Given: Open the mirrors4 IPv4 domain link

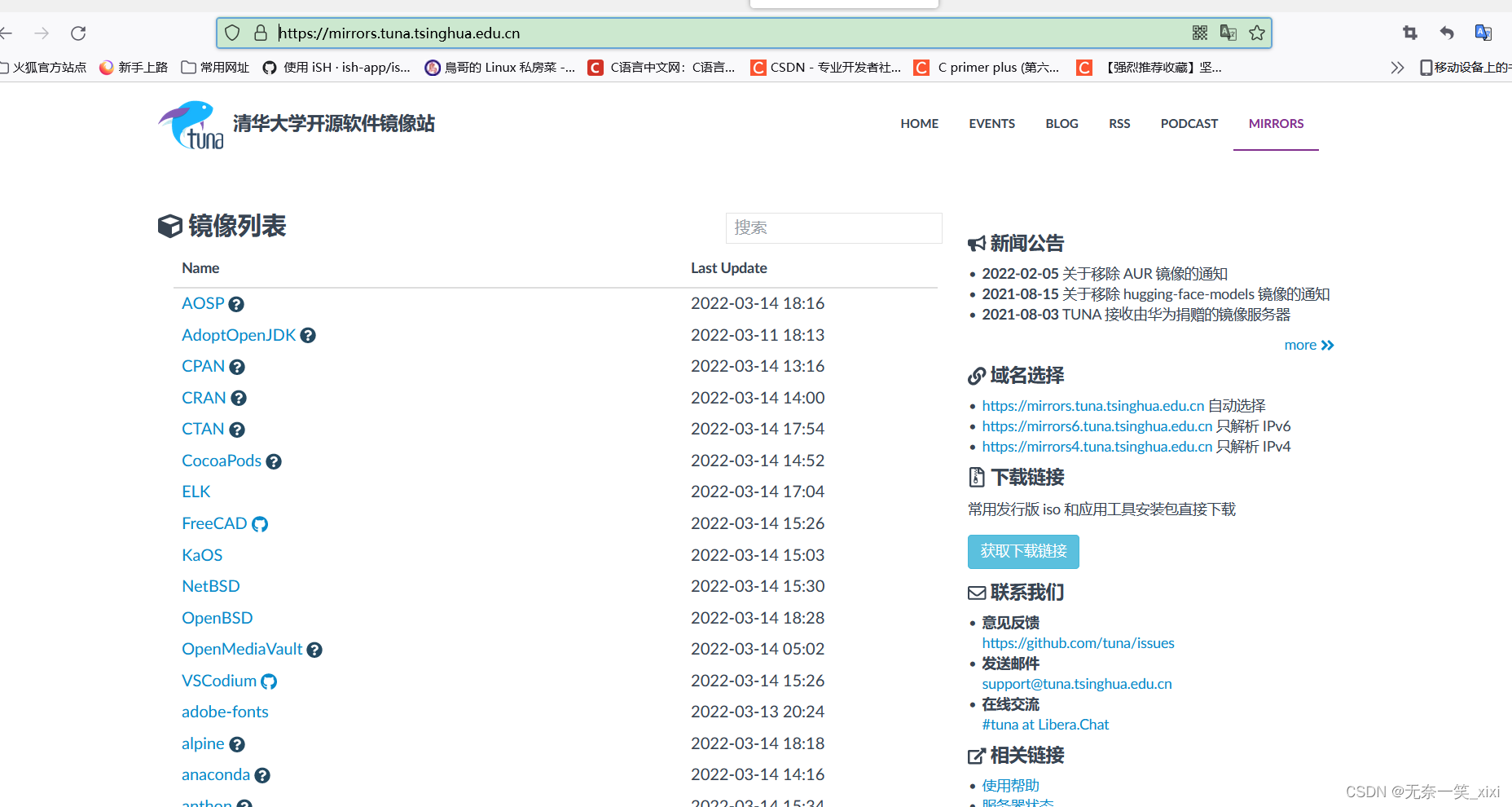Looking at the screenshot, I should coord(1097,447).
